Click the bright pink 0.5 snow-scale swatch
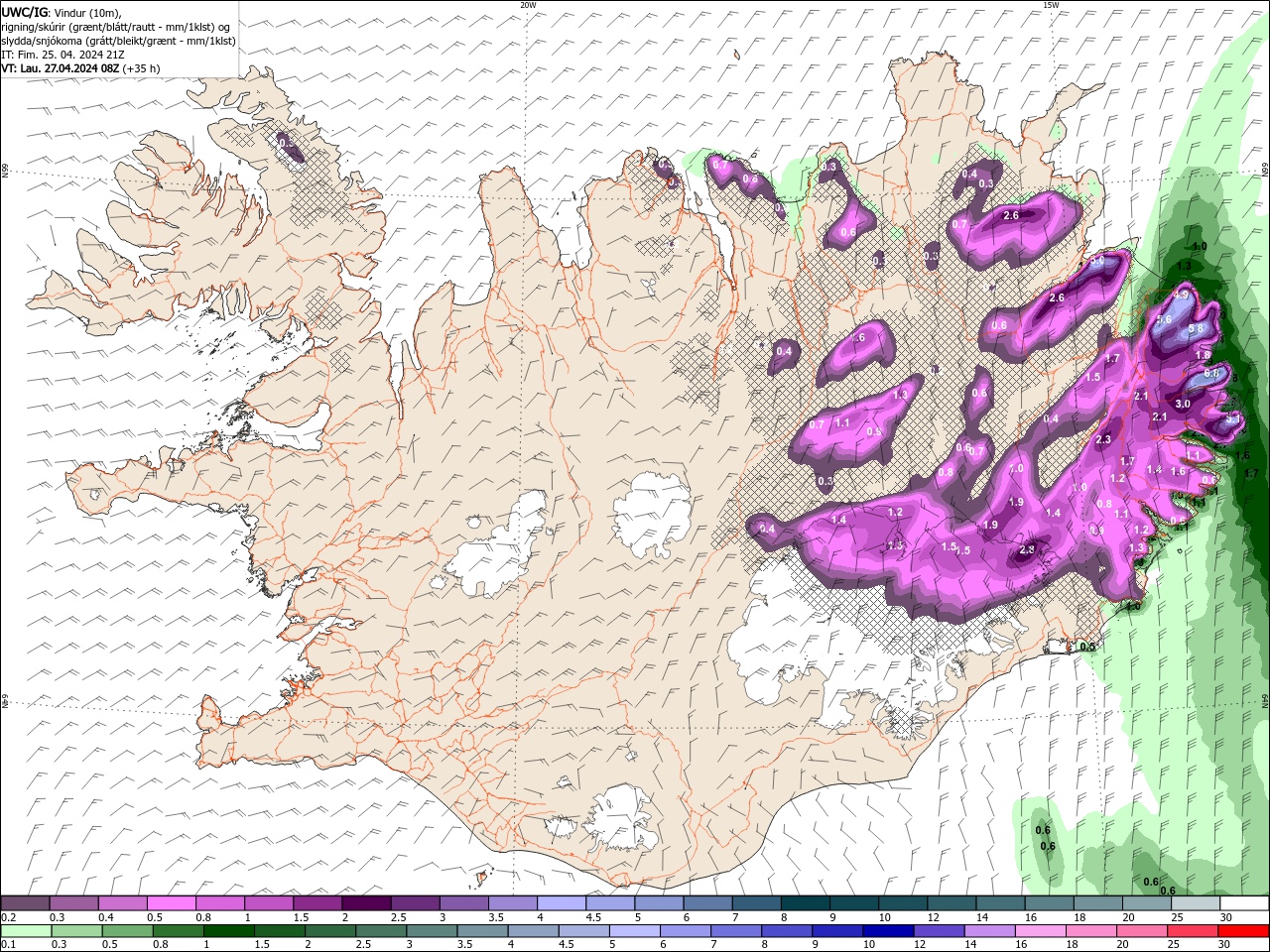 (171, 903)
